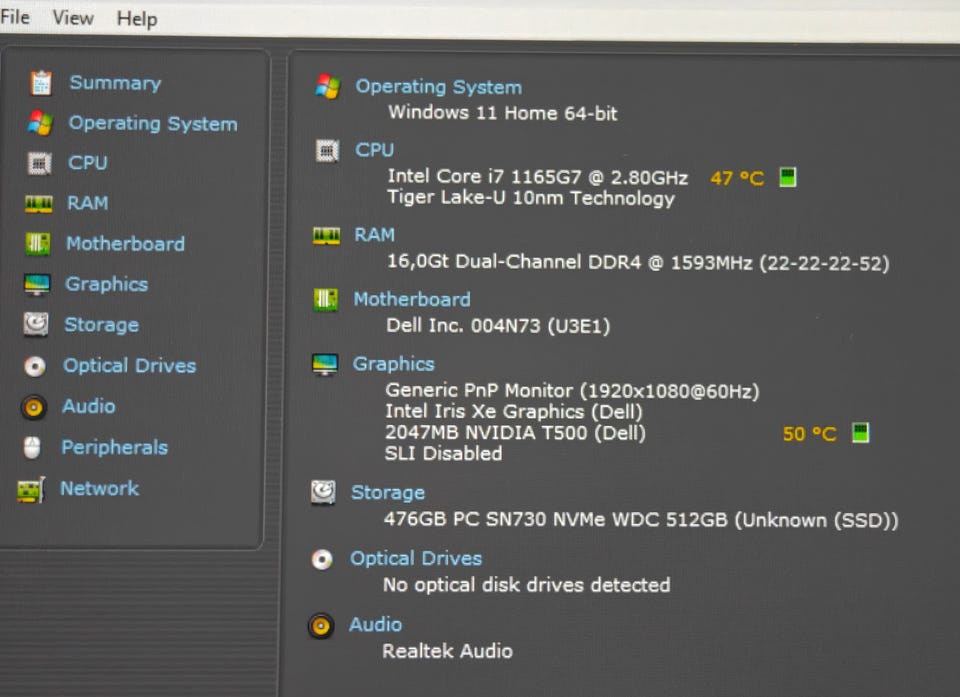Open the Help menu
The image size is (960, 697).
click(137, 19)
